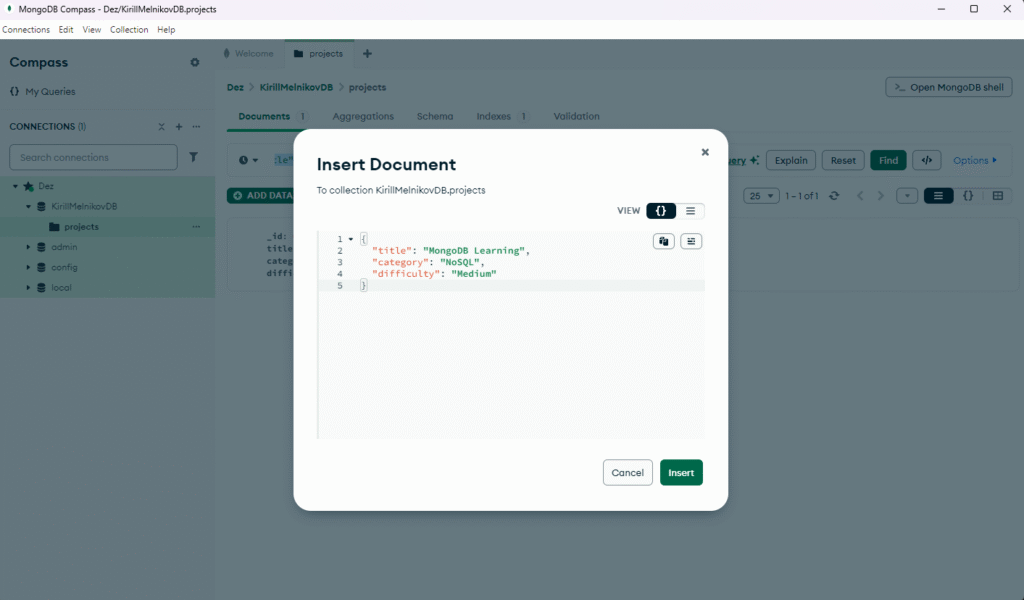The height and width of the screenshot is (600, 1024).
Task: Click the ADD DATA button
Action: 263,196
